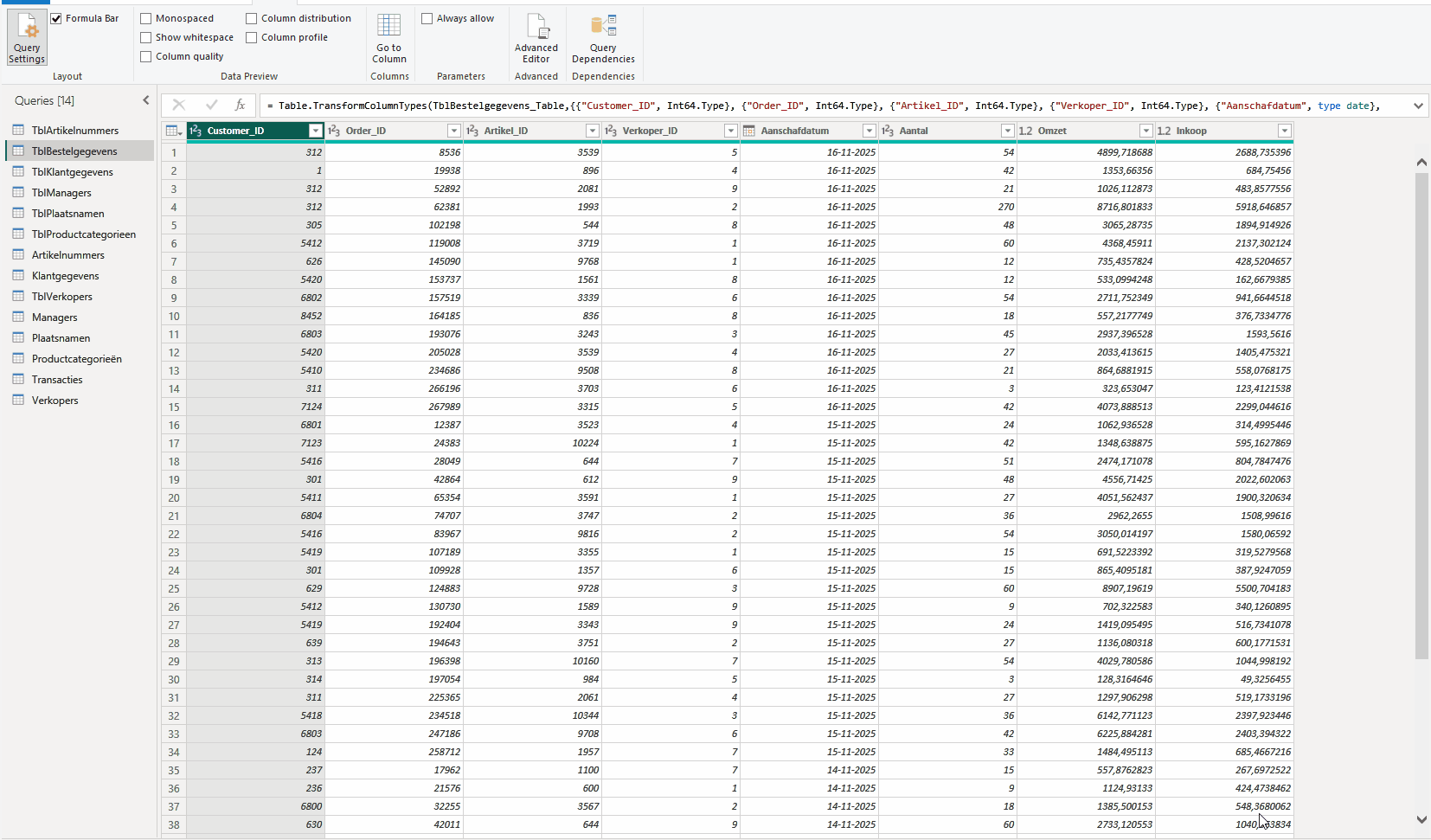Viewport: 1431px width, 840px height.
Task: Cancel formula editing with the X button
Action: tap(178, 105)
